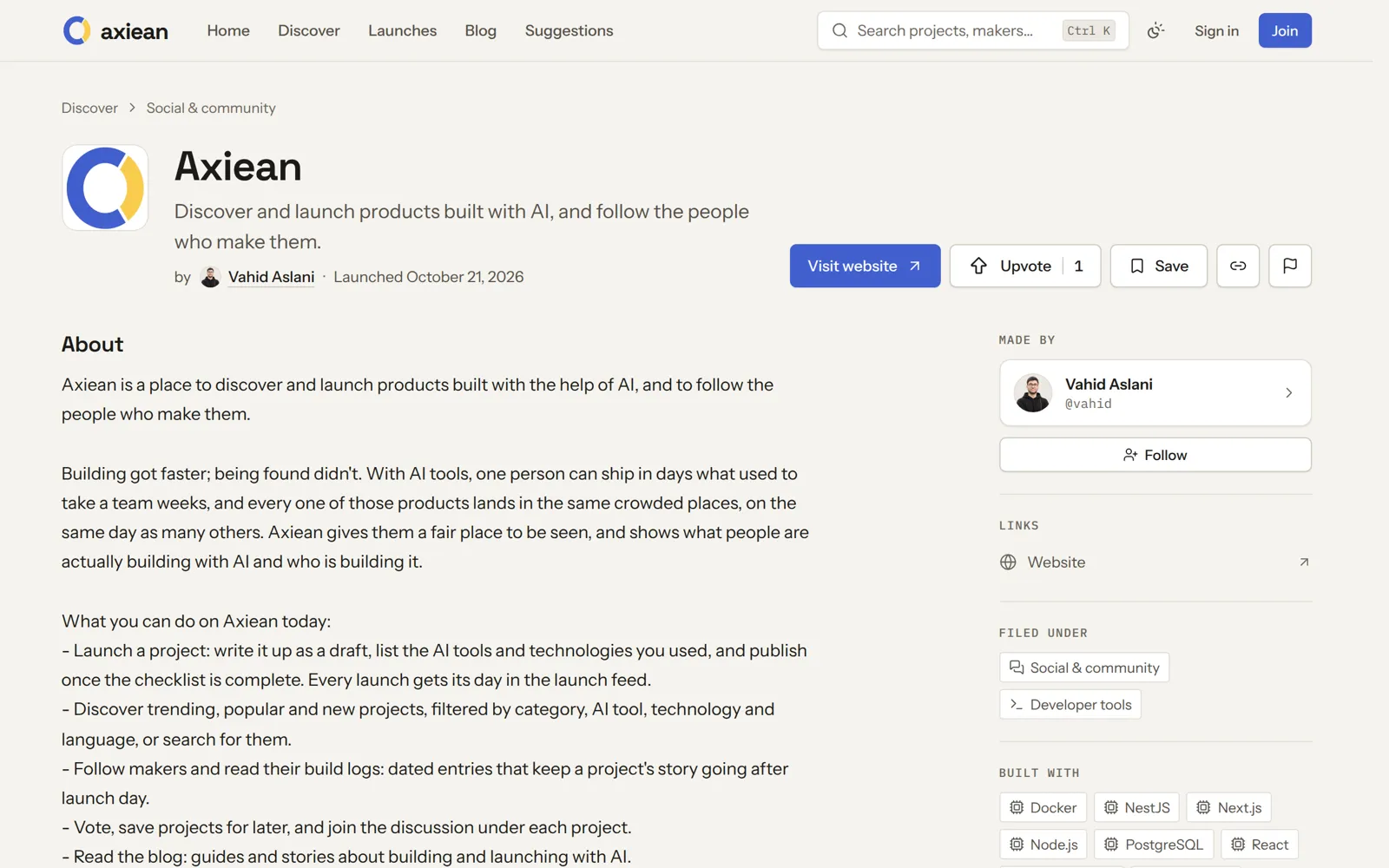Open the Website link under Links
This screenshot has width=1389, height=868.
tap(1155, 562)
